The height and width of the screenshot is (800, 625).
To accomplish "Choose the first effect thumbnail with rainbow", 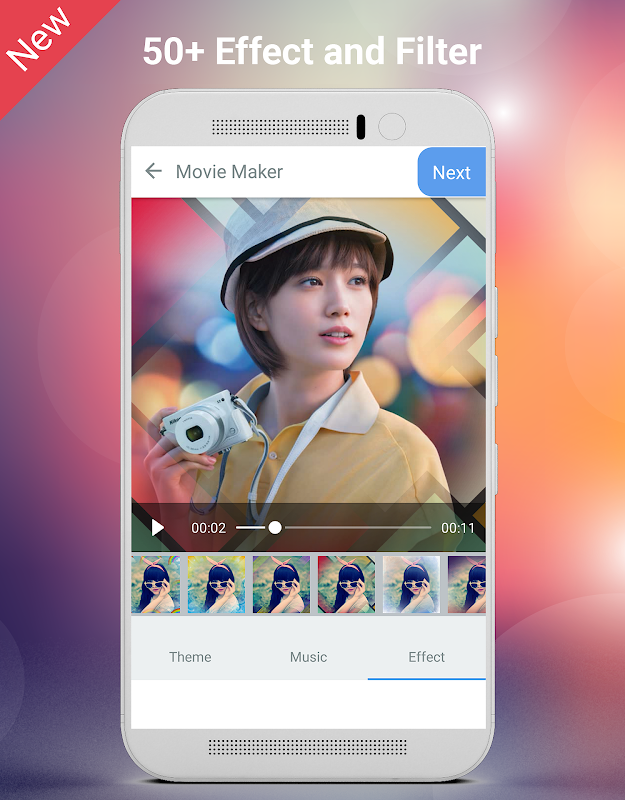I will coord(156,585).
